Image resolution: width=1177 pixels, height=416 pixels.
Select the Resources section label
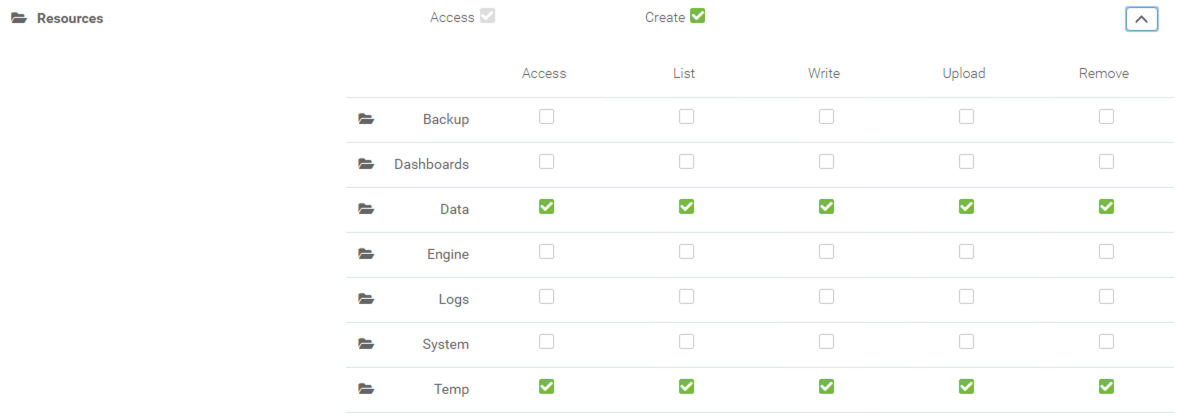coord(70,18)
